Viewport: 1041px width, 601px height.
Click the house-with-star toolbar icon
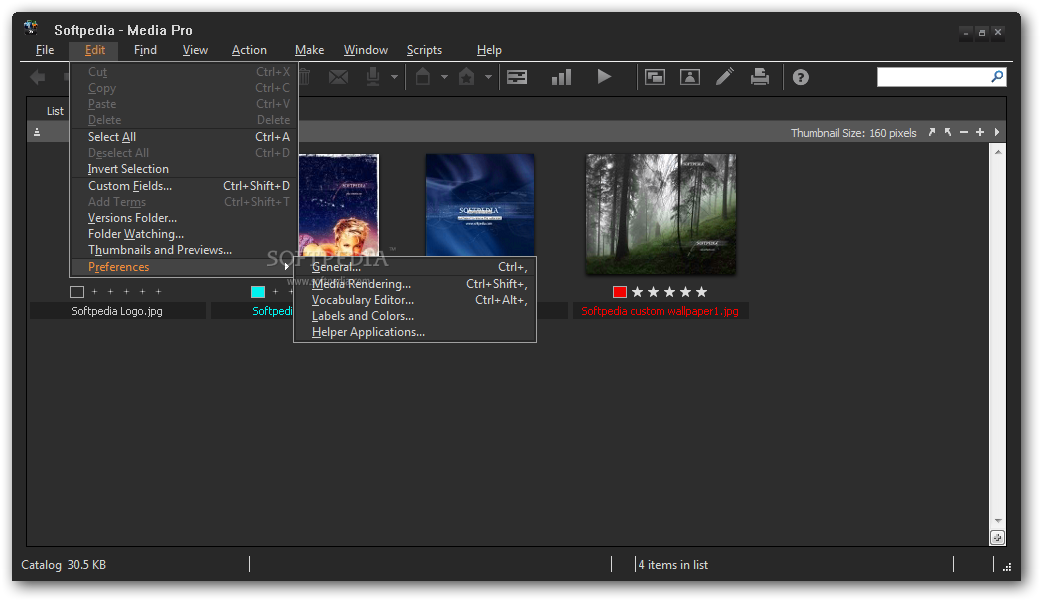click(x=467, y=77)
